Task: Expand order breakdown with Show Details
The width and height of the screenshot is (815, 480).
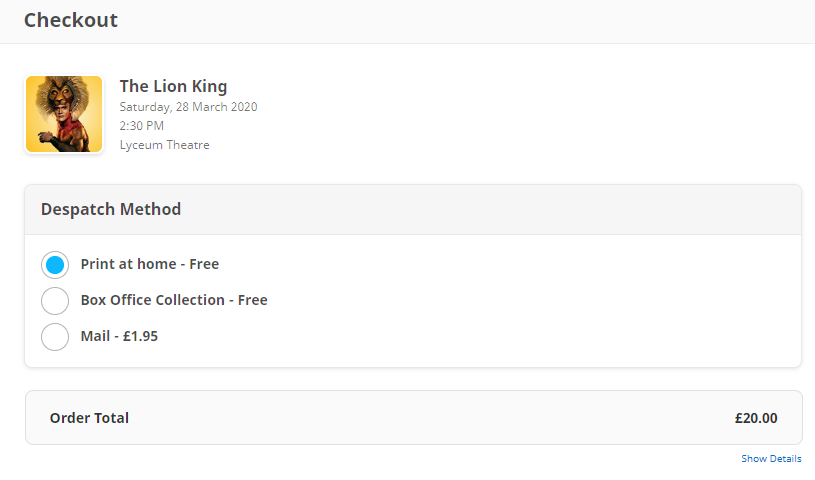Action: point(770,459)
